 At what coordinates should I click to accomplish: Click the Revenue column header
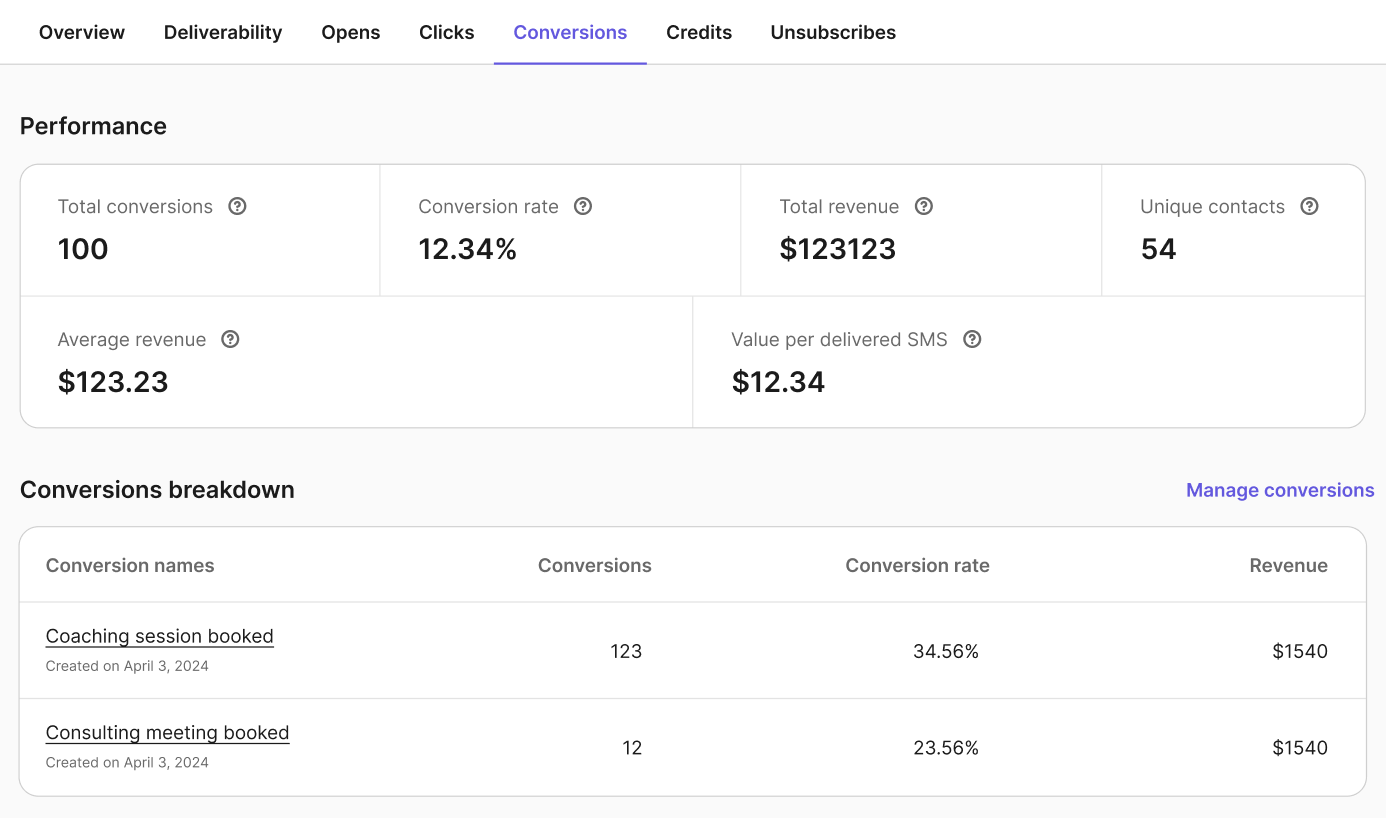pyautogui.click(x=1288, y=565)
